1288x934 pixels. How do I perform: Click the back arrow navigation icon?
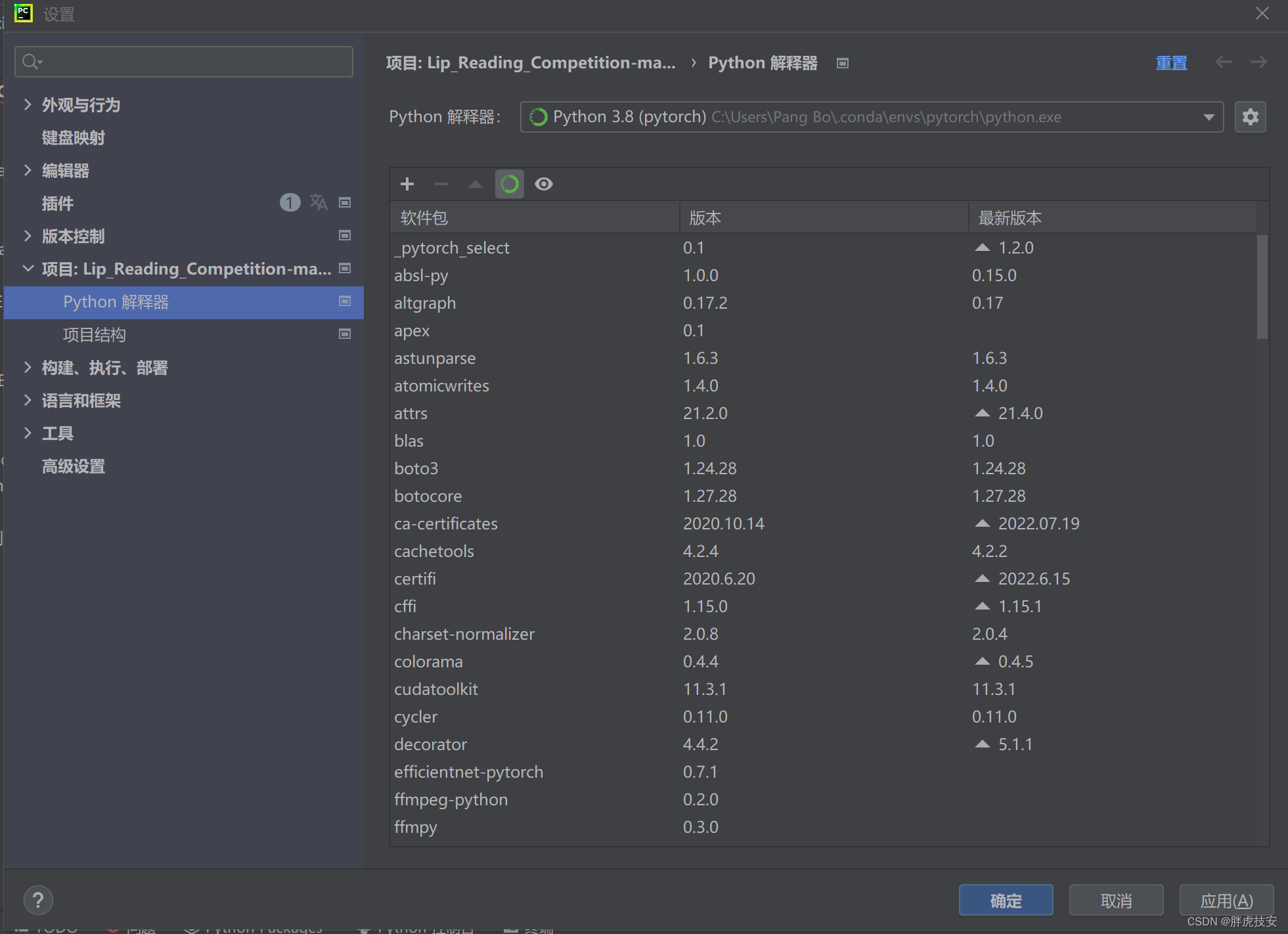(x=1223, y=62)
